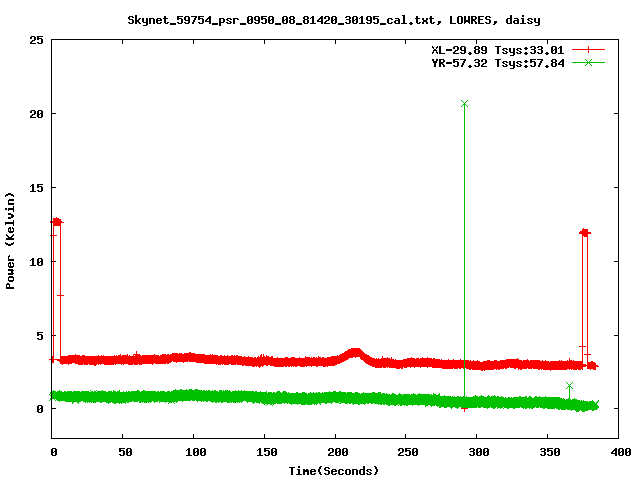The width and height of the screenshot is (640, 480).
Task: Click y-axis tick label 15
Action: click(x=36, y=188)
